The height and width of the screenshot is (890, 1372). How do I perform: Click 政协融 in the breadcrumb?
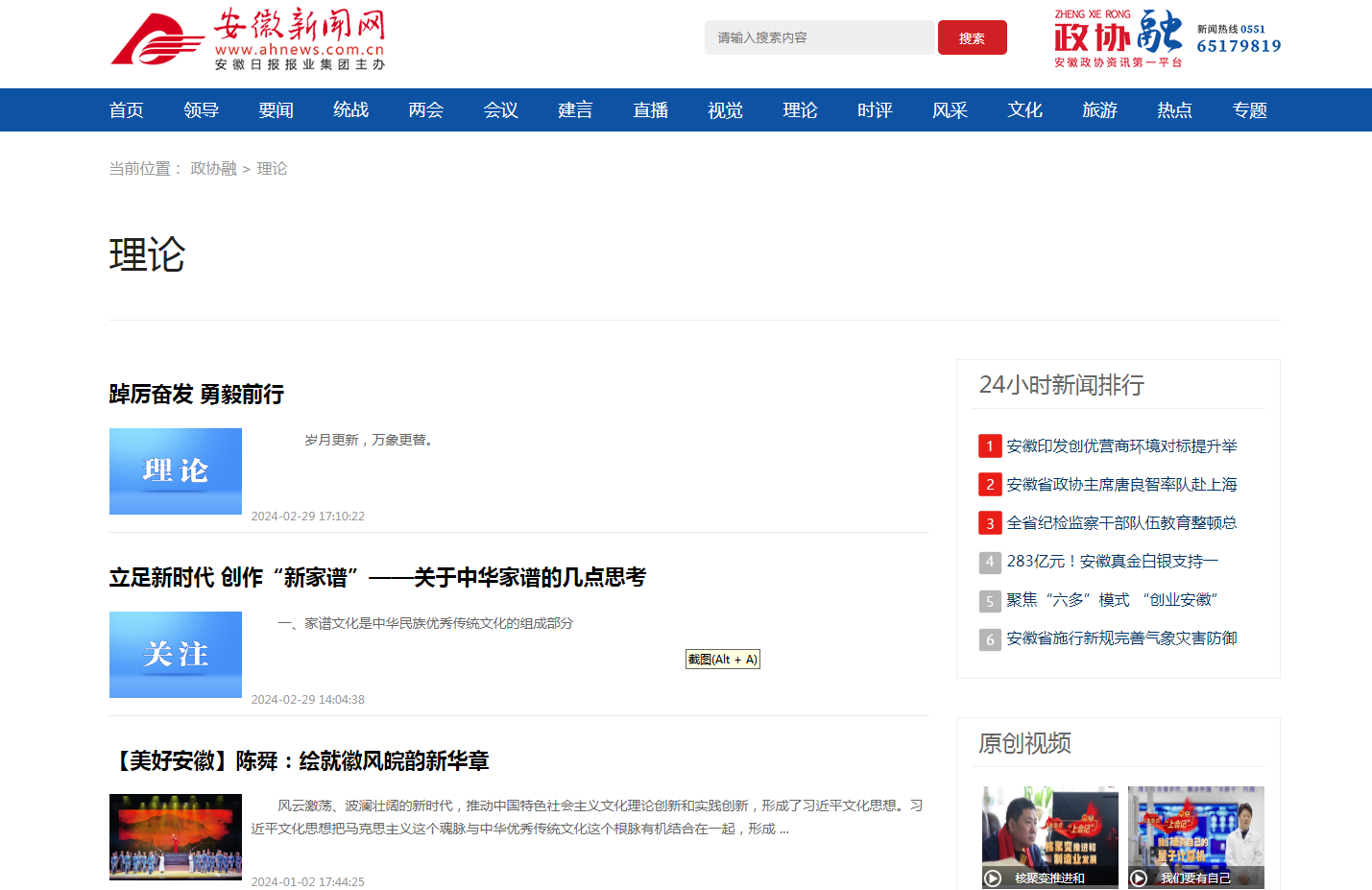coord(213,169)
